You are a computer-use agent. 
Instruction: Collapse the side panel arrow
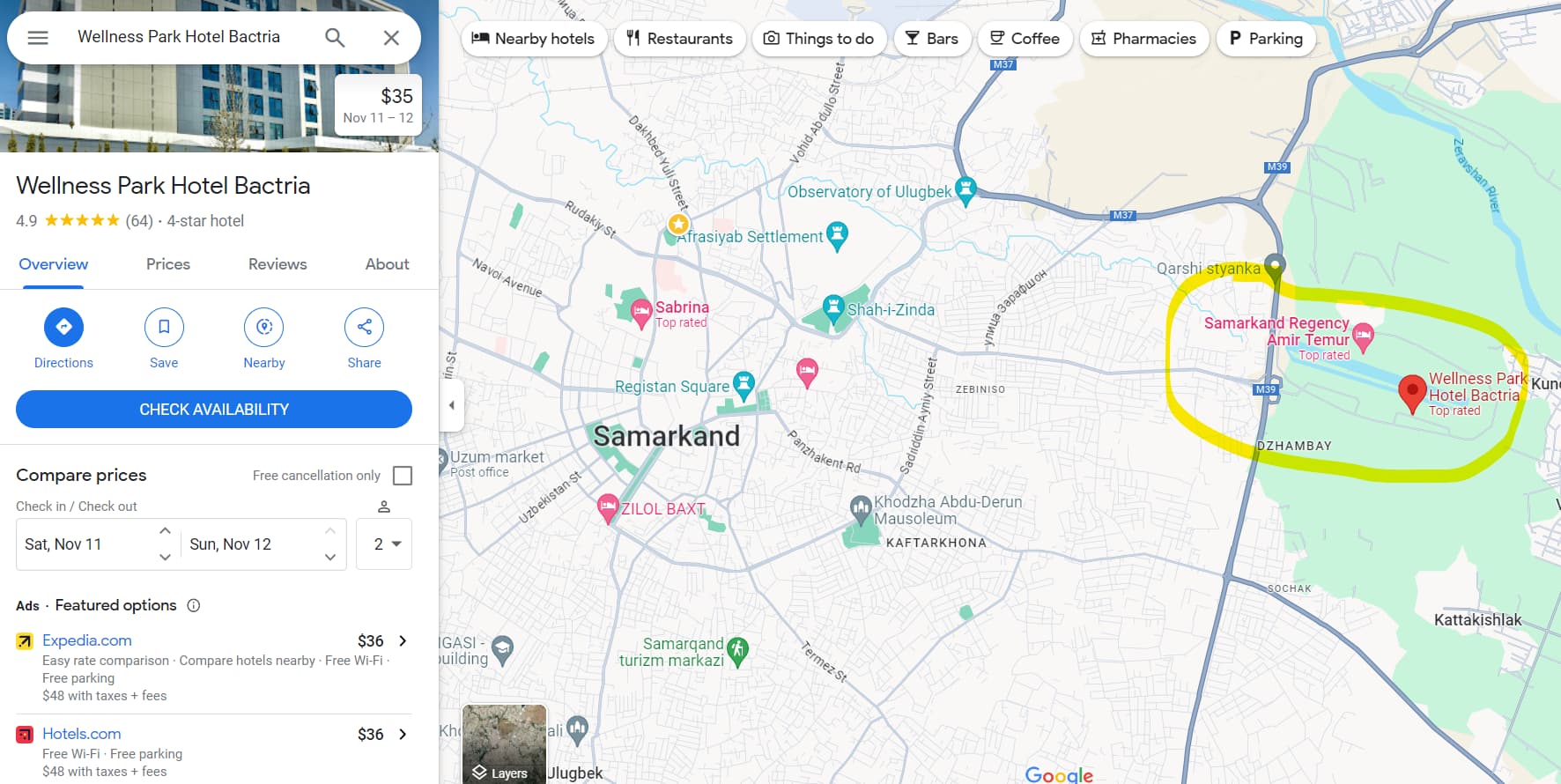pos(452,405)
